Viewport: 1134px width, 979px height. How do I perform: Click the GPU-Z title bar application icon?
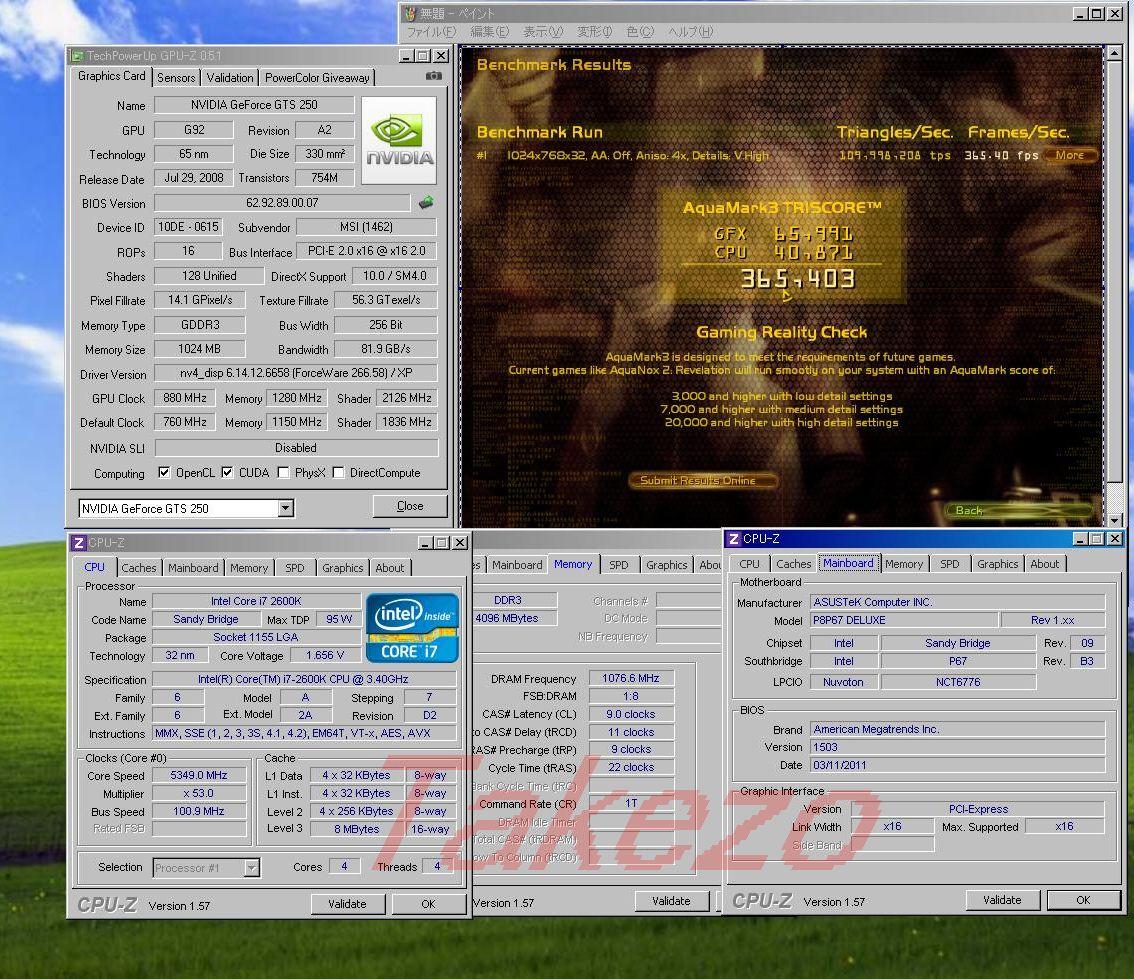[77, 56]
